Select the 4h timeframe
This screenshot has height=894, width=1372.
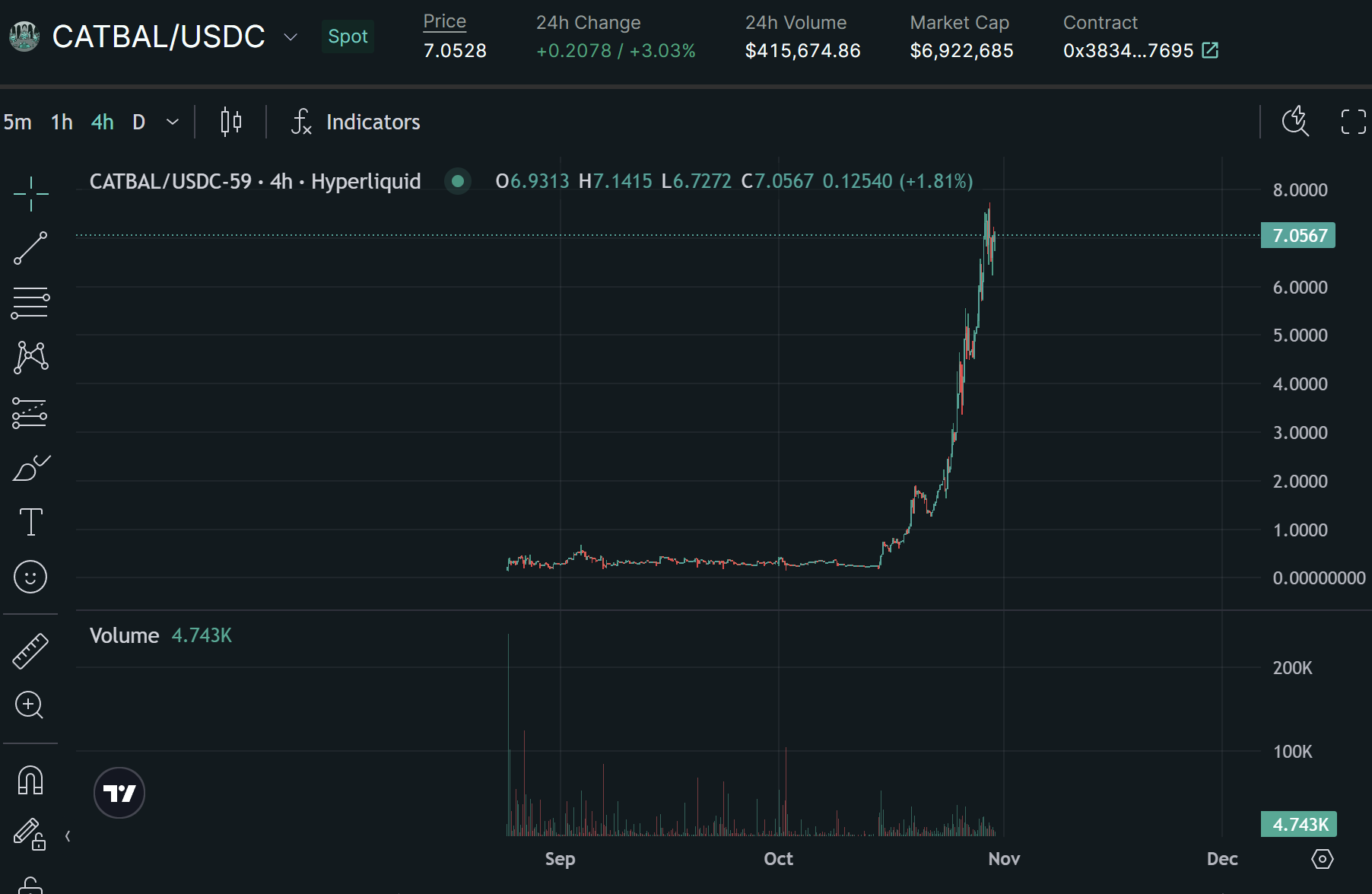[x=102, y=122]
